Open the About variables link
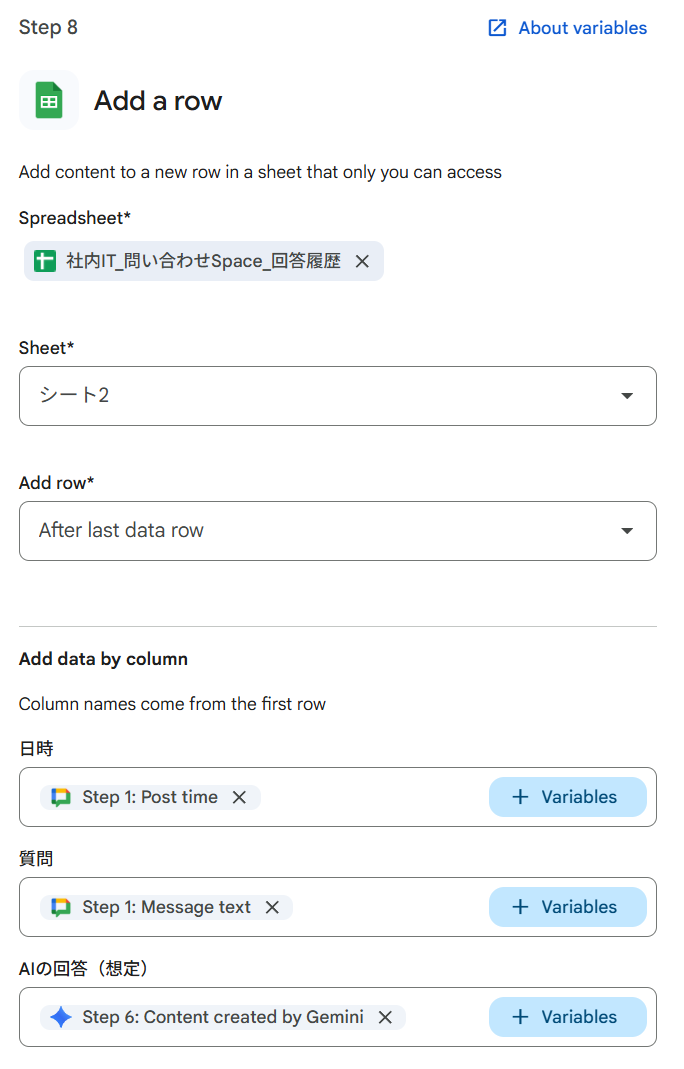684x1069 pixels. tap(582, 28)
